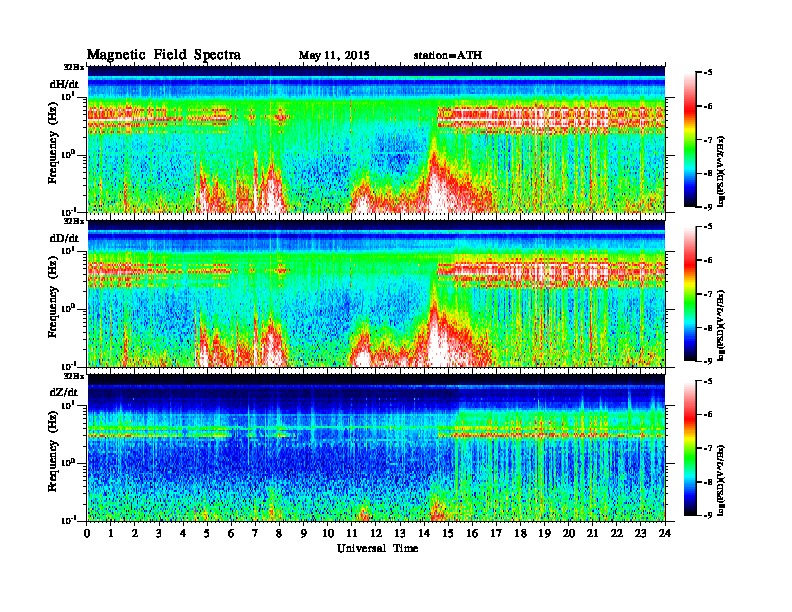Click the dD/dt panel colorbar
792x612 pixels.
point(689,294)
